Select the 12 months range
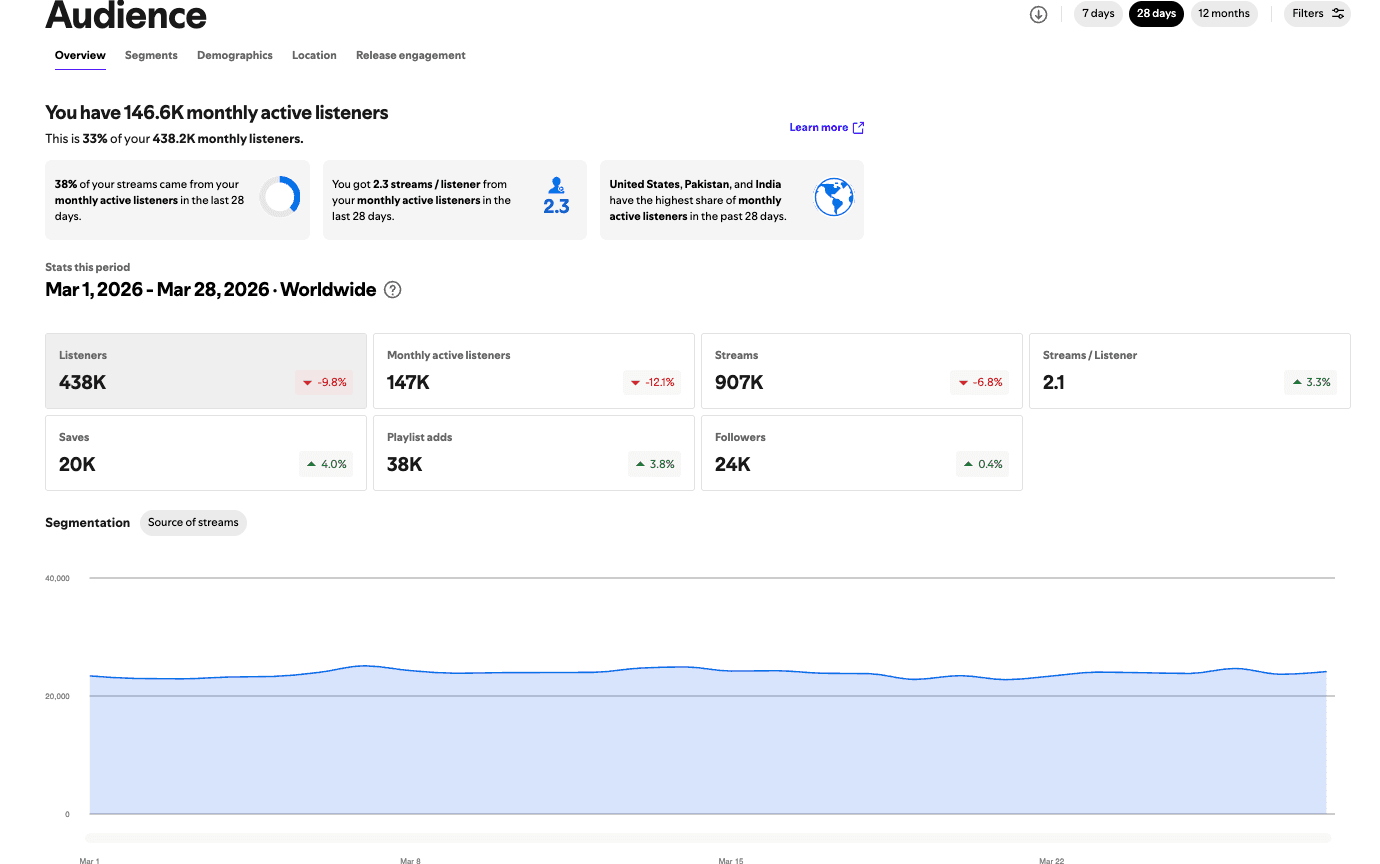This screenshot has height=864, width=1380. click(1224, 14)
